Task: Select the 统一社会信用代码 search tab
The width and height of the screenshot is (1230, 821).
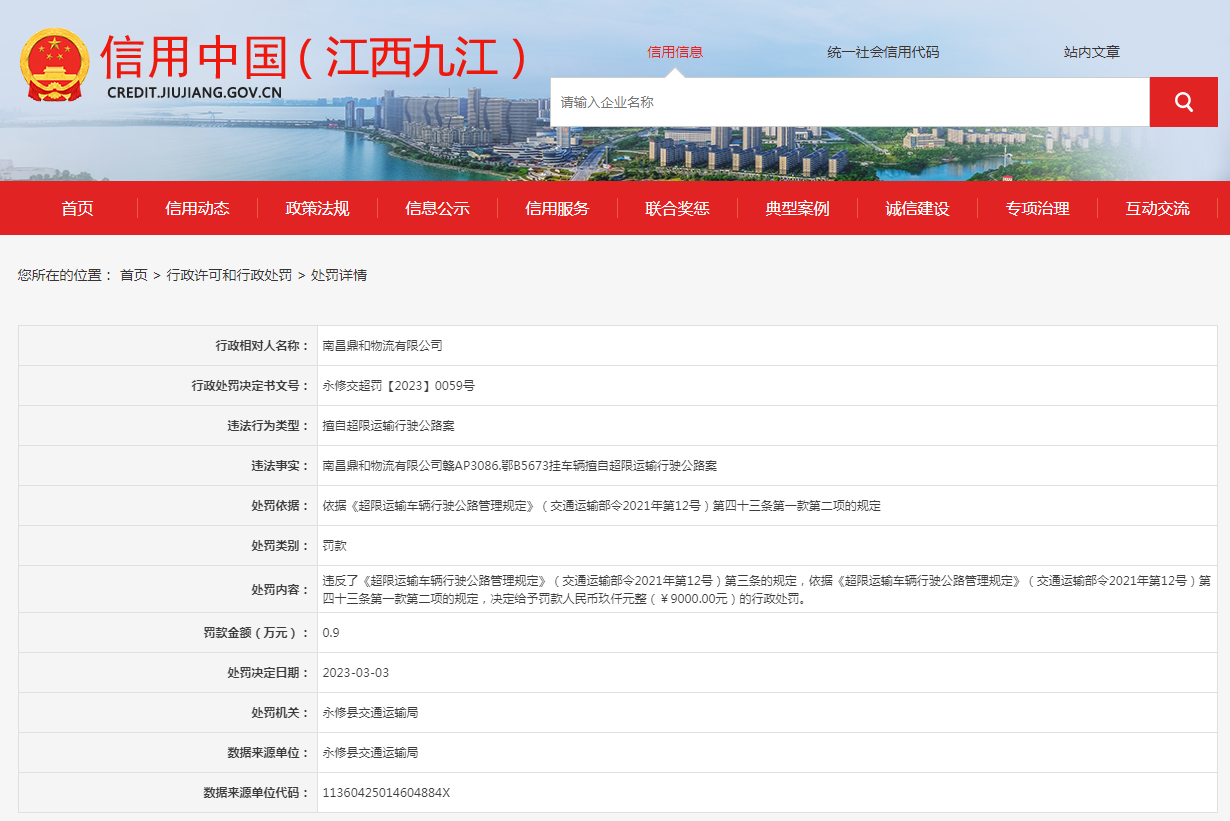Action: pos(883,52)
